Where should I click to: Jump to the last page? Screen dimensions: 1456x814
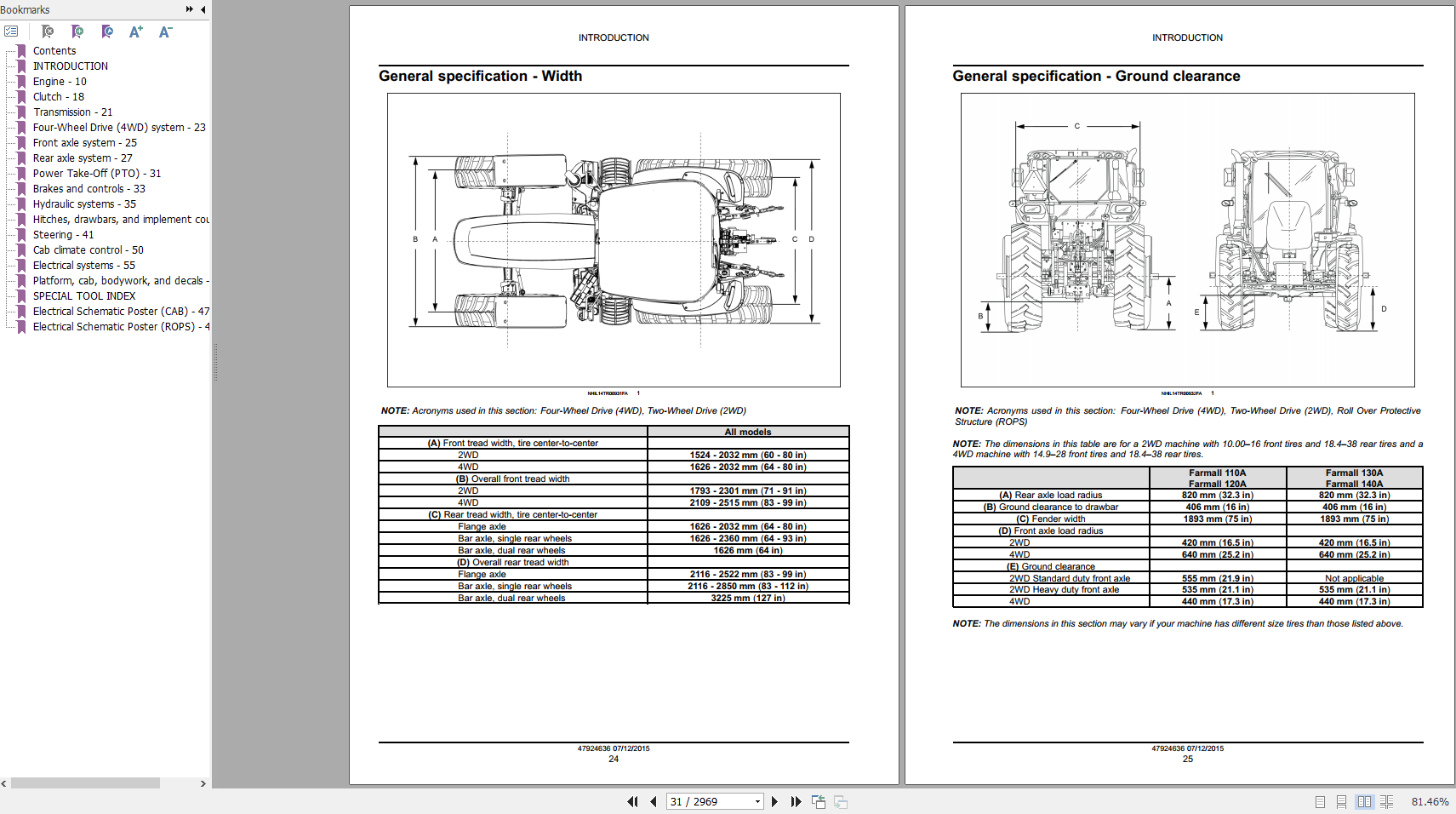click(x=796, y=801)
